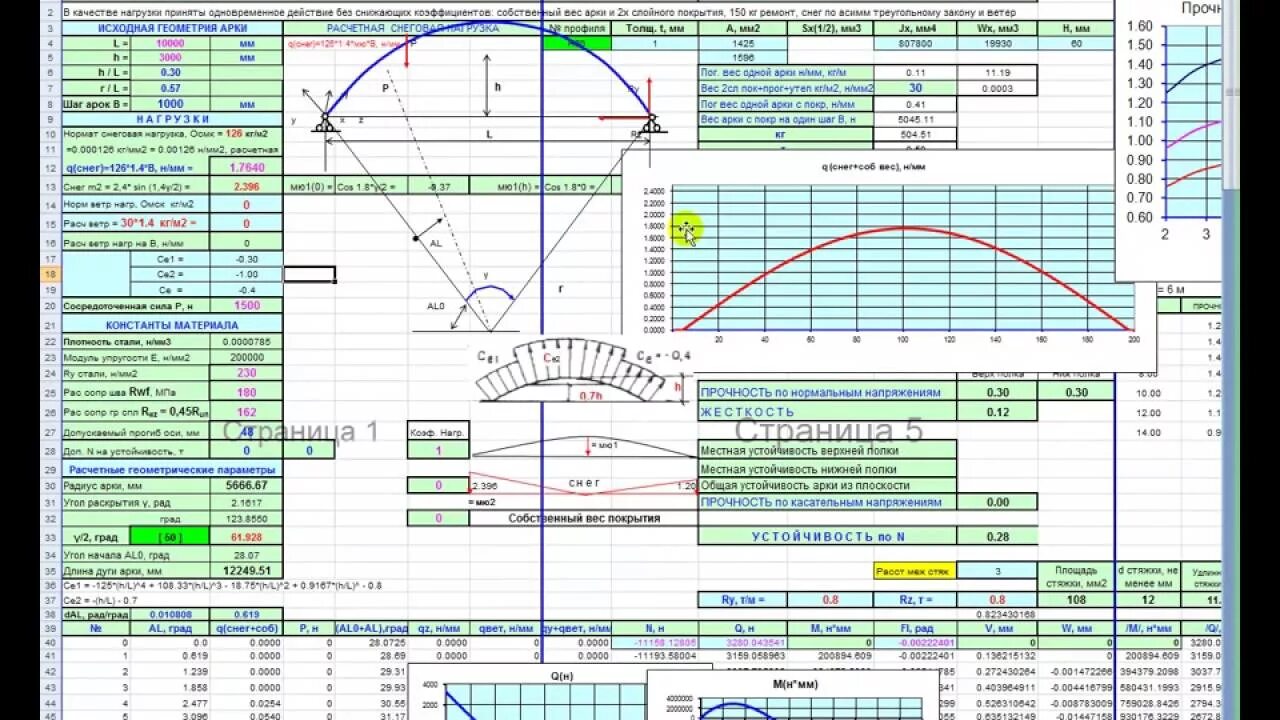Click Угол начала AL0 value 28.07

coord(247,554)
